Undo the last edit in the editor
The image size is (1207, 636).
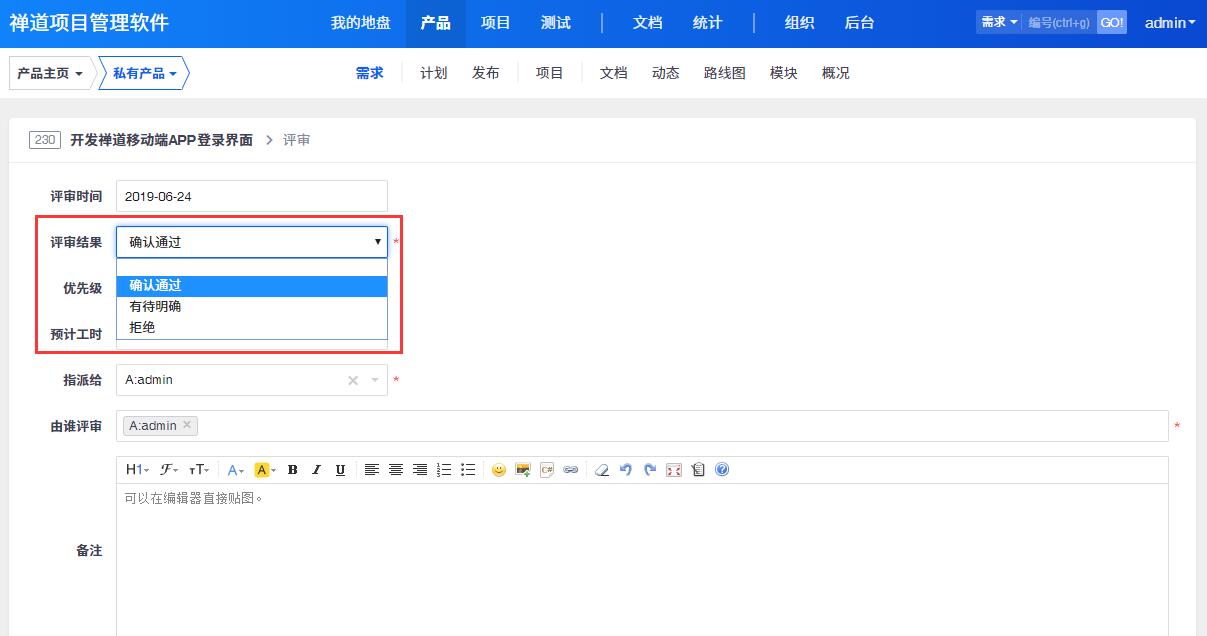[625, 470]
